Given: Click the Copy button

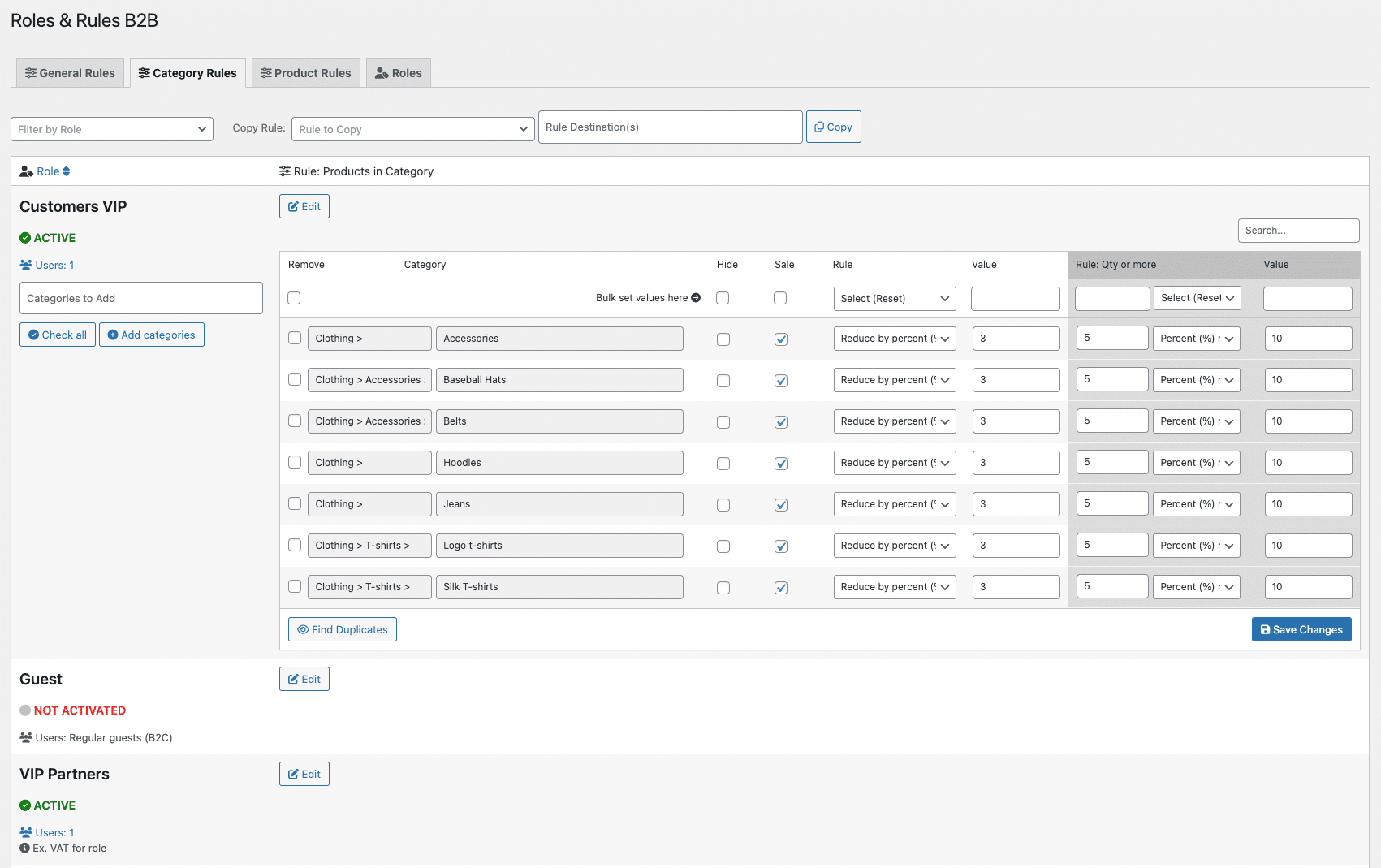Looking at the screenshot, I should click(834, 127).
